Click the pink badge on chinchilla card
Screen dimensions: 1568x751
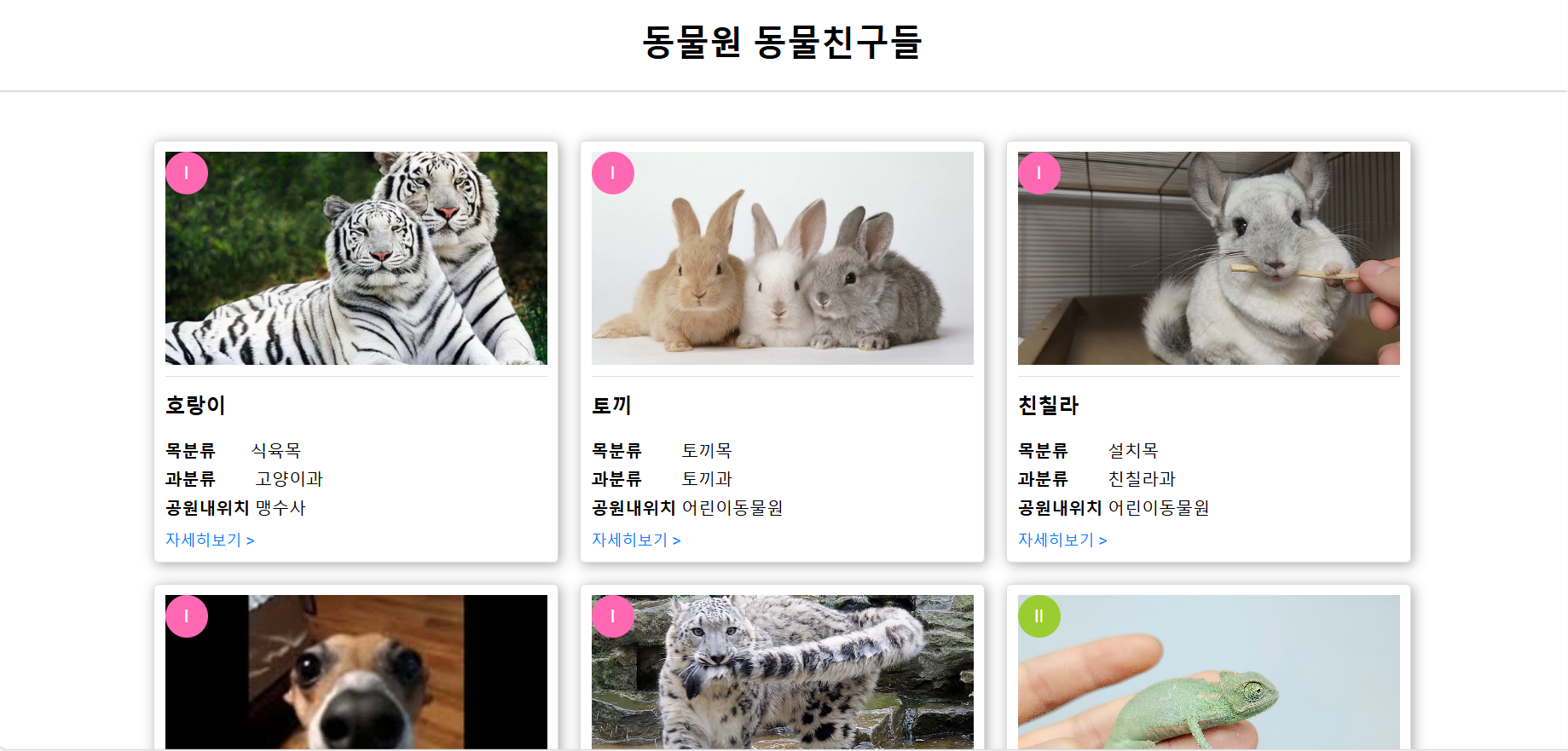pyautogui.click(x=1039, y=173)
